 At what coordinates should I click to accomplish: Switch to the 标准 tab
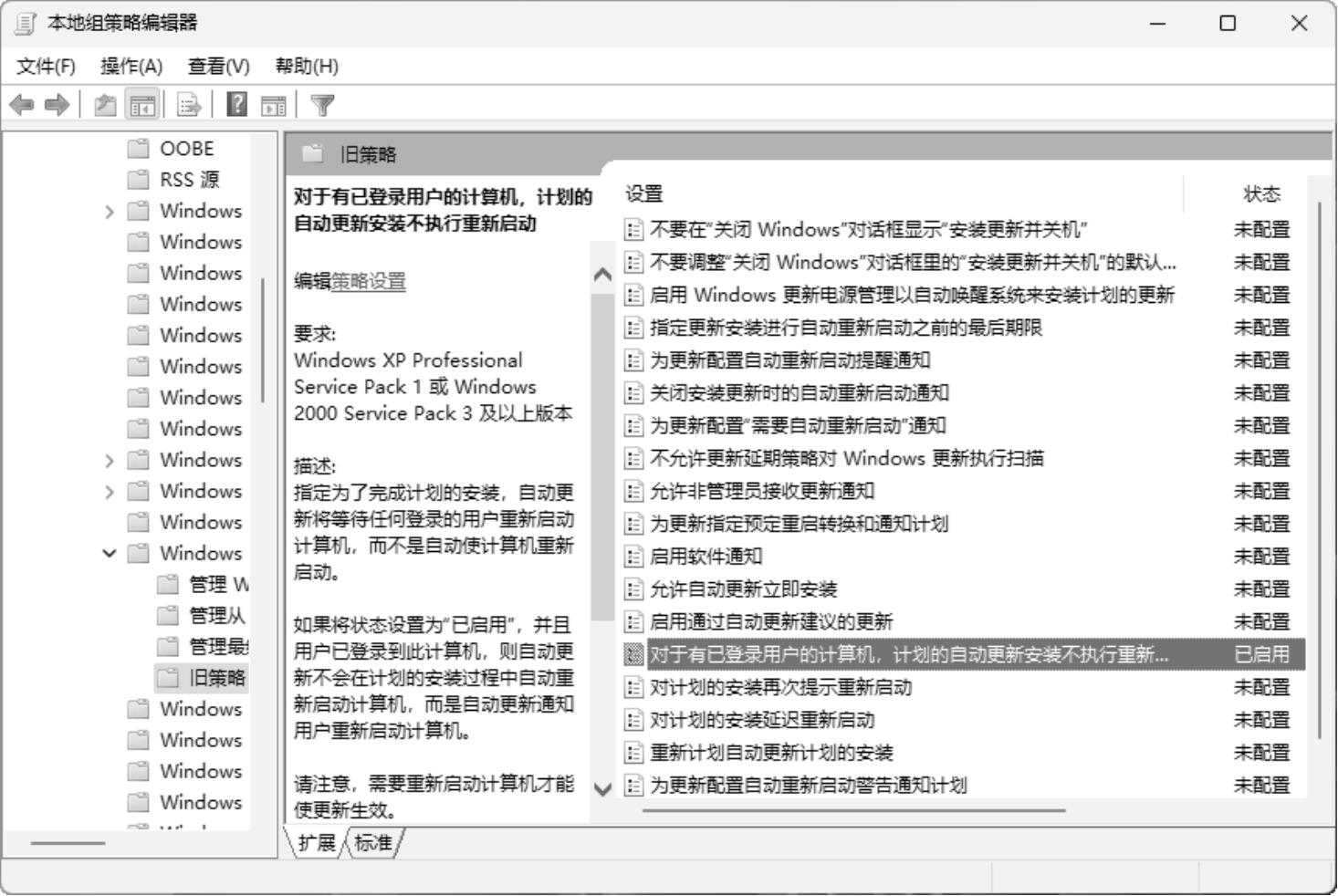[373, 842]
